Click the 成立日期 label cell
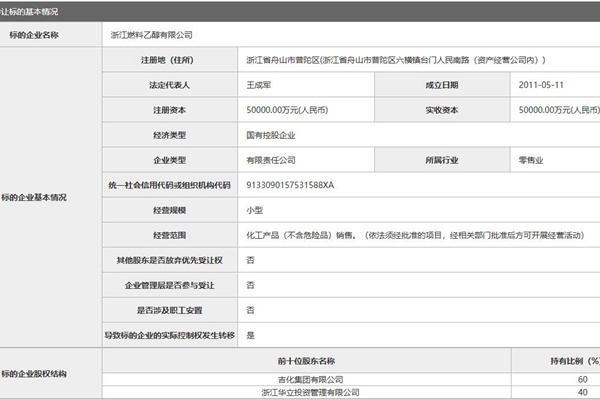The width and height of the screenshot is (600, 400). click(438, 85)
